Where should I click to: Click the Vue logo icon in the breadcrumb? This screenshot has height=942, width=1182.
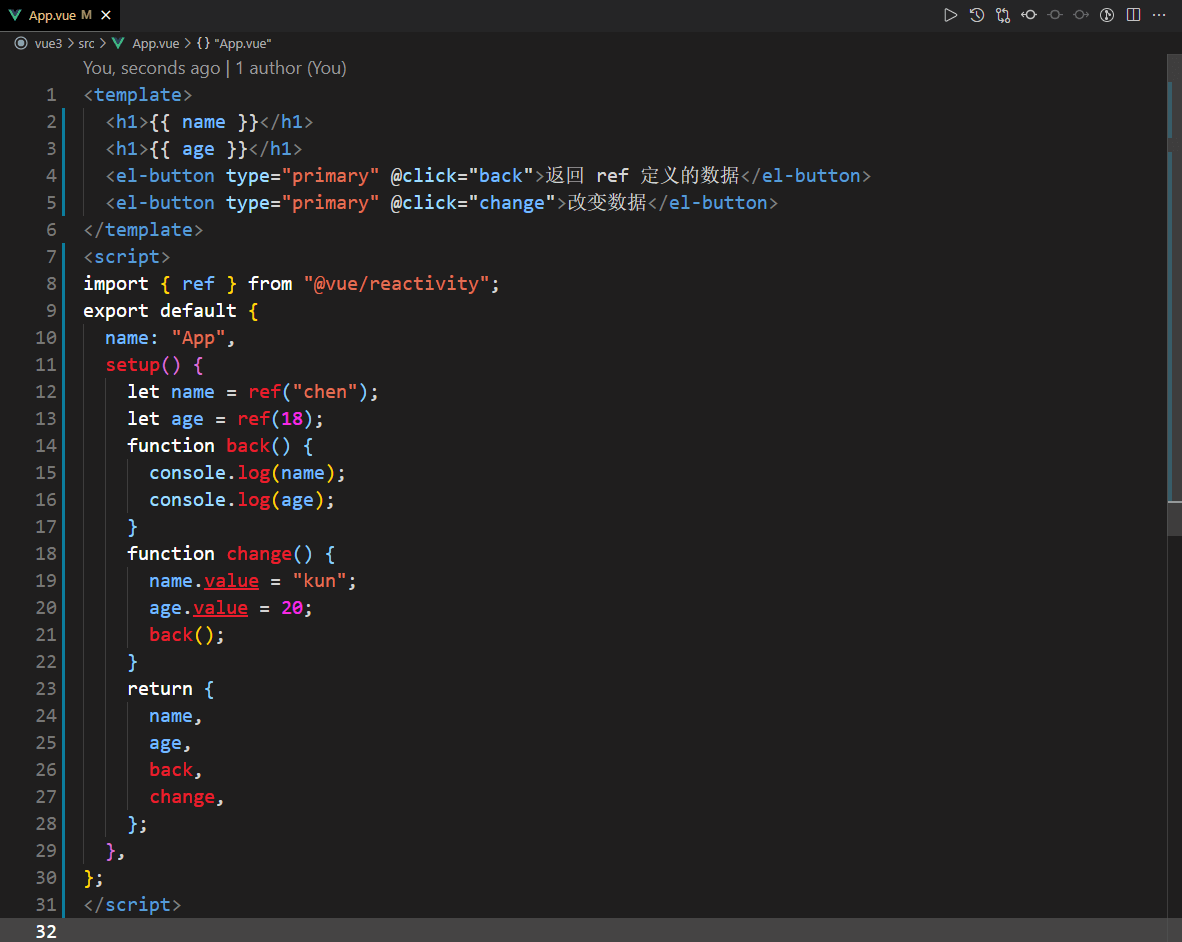pyautogui.click(x=118, y=43)
